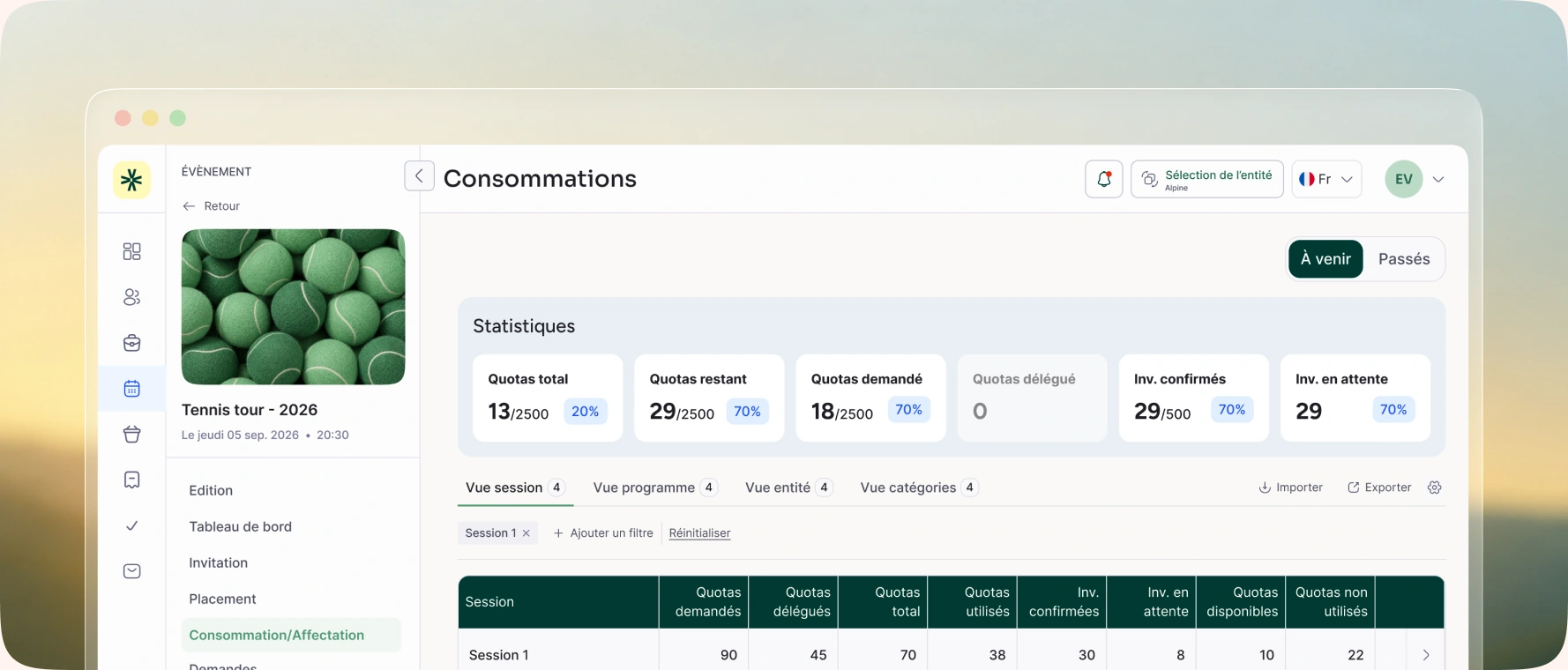1568x670 pixels.
Task: Open Tableau de bord menu item
Action: tap(240, 527)
